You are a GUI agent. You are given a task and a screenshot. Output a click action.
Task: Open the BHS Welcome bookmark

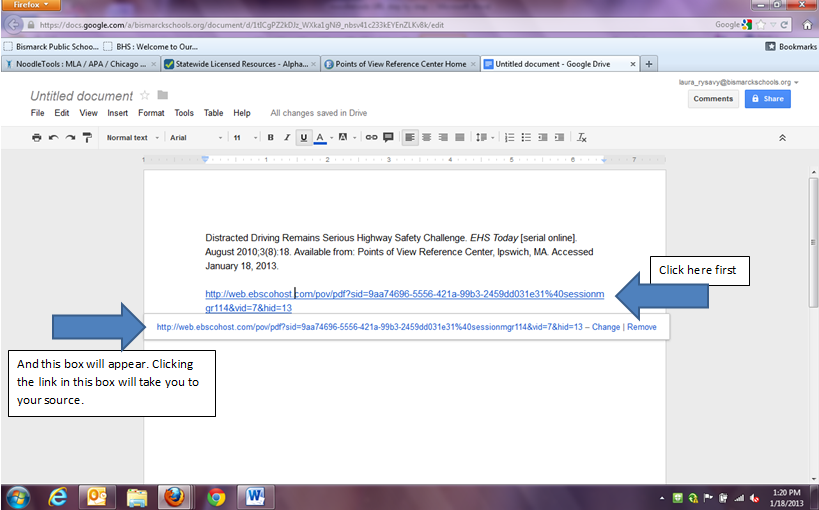150,47
